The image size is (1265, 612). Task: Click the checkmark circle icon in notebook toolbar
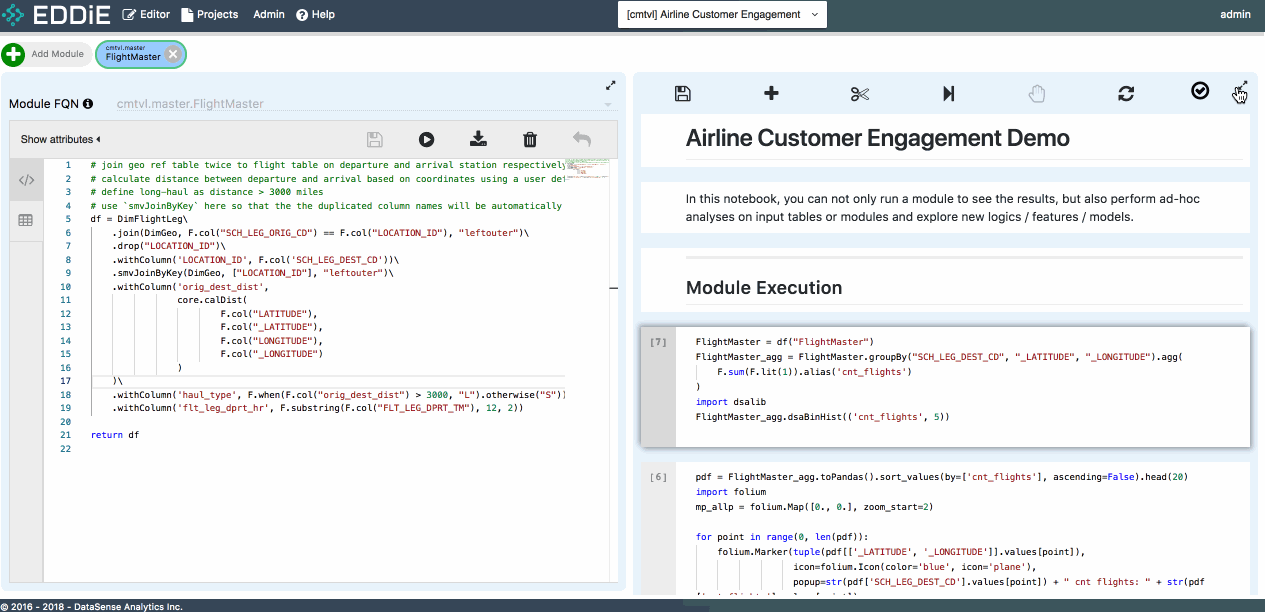(x=1200, y=91)
